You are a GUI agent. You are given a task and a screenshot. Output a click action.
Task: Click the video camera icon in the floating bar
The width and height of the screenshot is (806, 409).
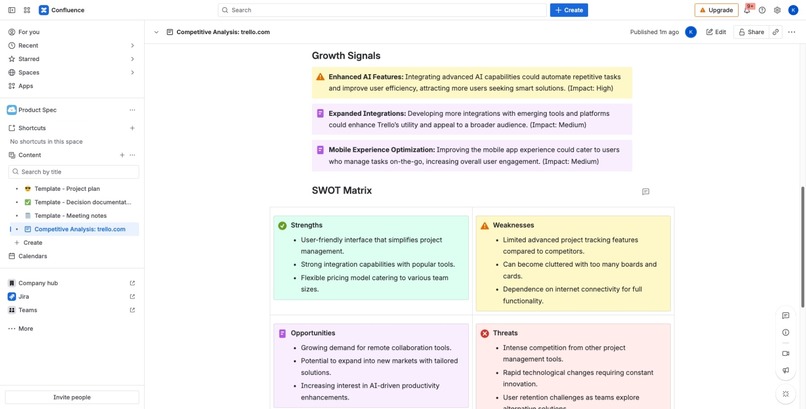[785, 354]
